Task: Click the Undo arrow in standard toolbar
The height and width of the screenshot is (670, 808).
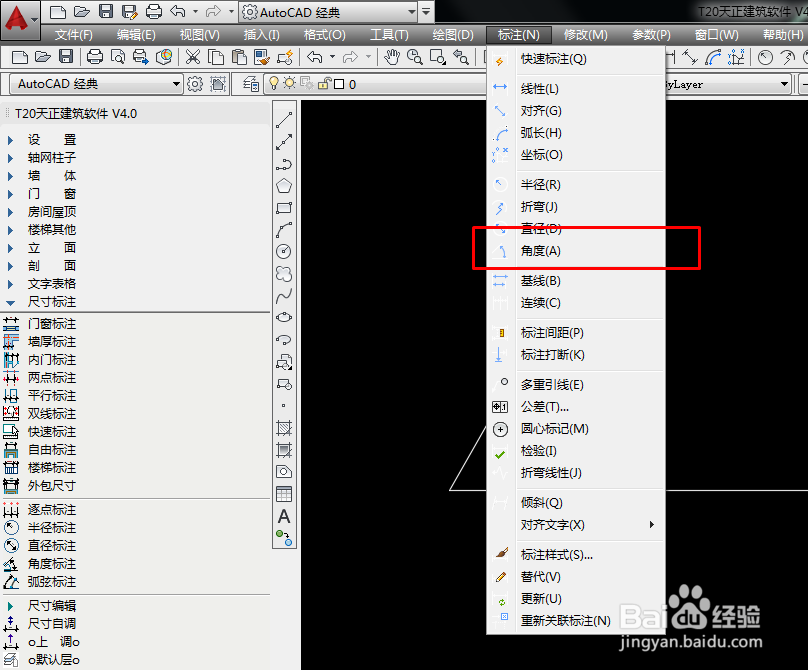Action: point(314,57)
